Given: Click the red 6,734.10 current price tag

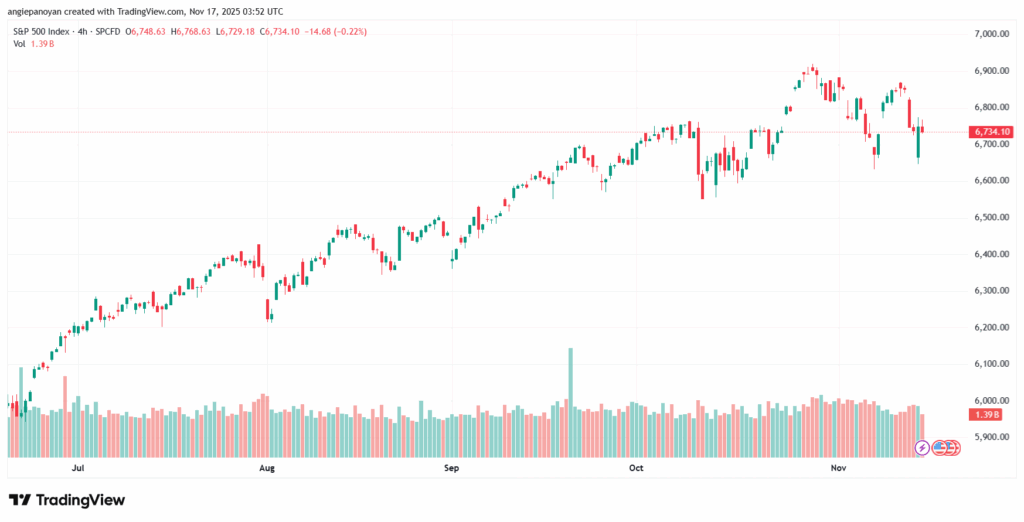Looking at the screenshot, I should click(990, 132).
